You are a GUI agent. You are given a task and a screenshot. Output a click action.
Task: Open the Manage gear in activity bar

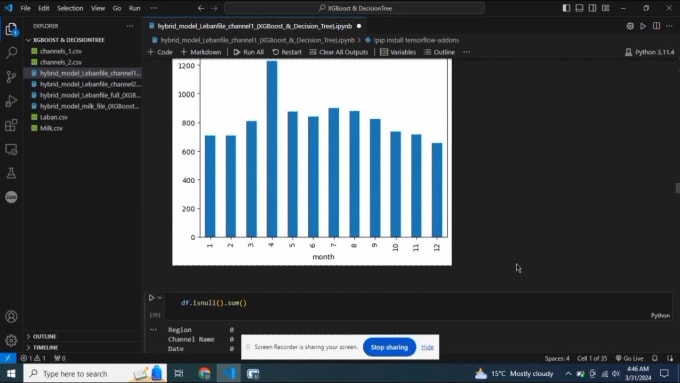point(11,340)
